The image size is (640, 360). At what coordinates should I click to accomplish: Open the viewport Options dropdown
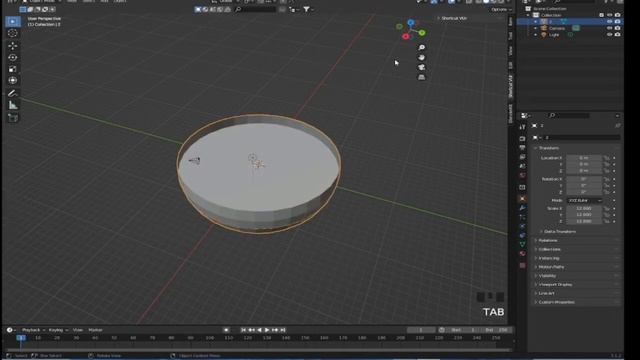pos(500,9)
